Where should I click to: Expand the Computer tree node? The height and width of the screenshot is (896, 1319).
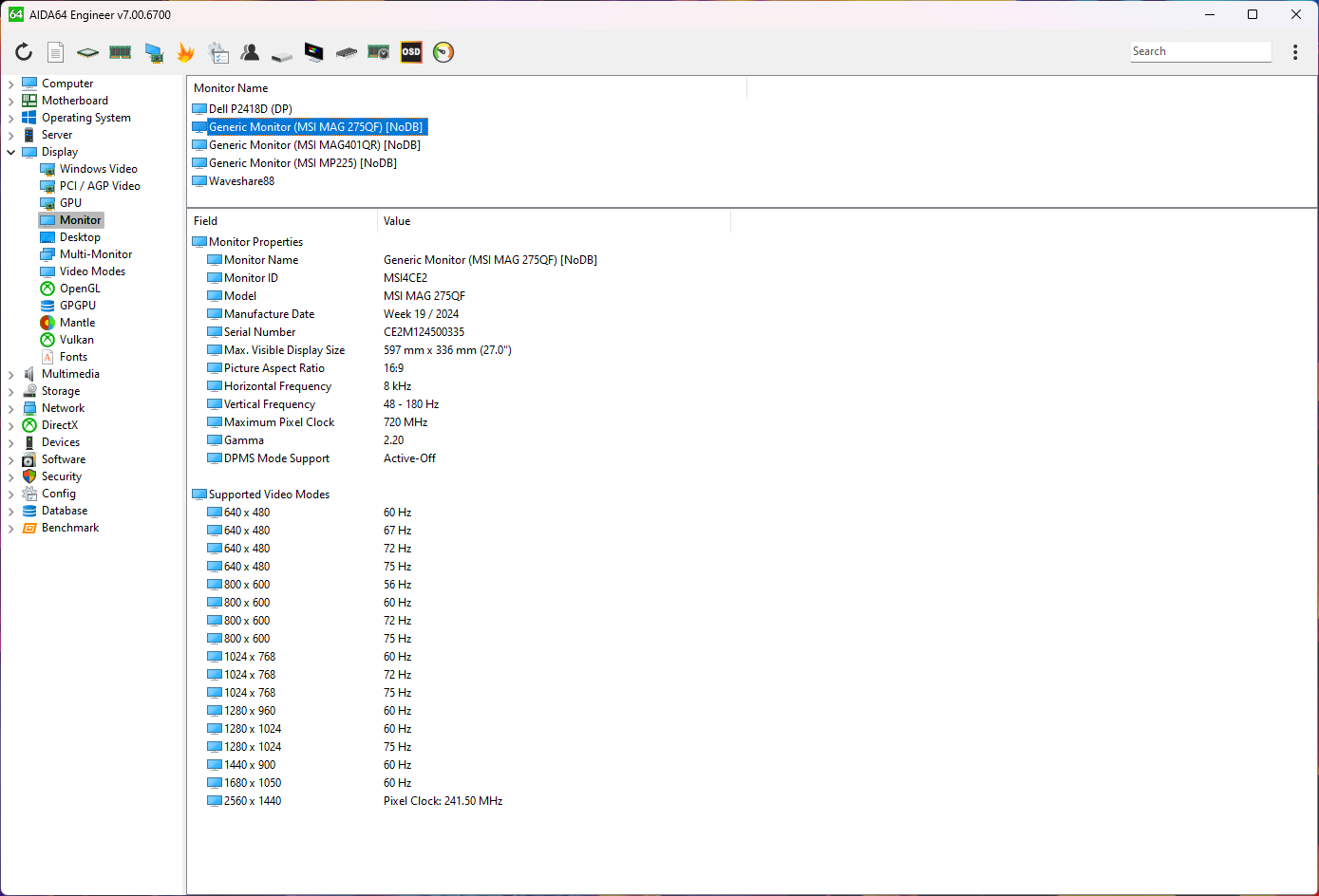pyautogui.click(x=10, y=84)
